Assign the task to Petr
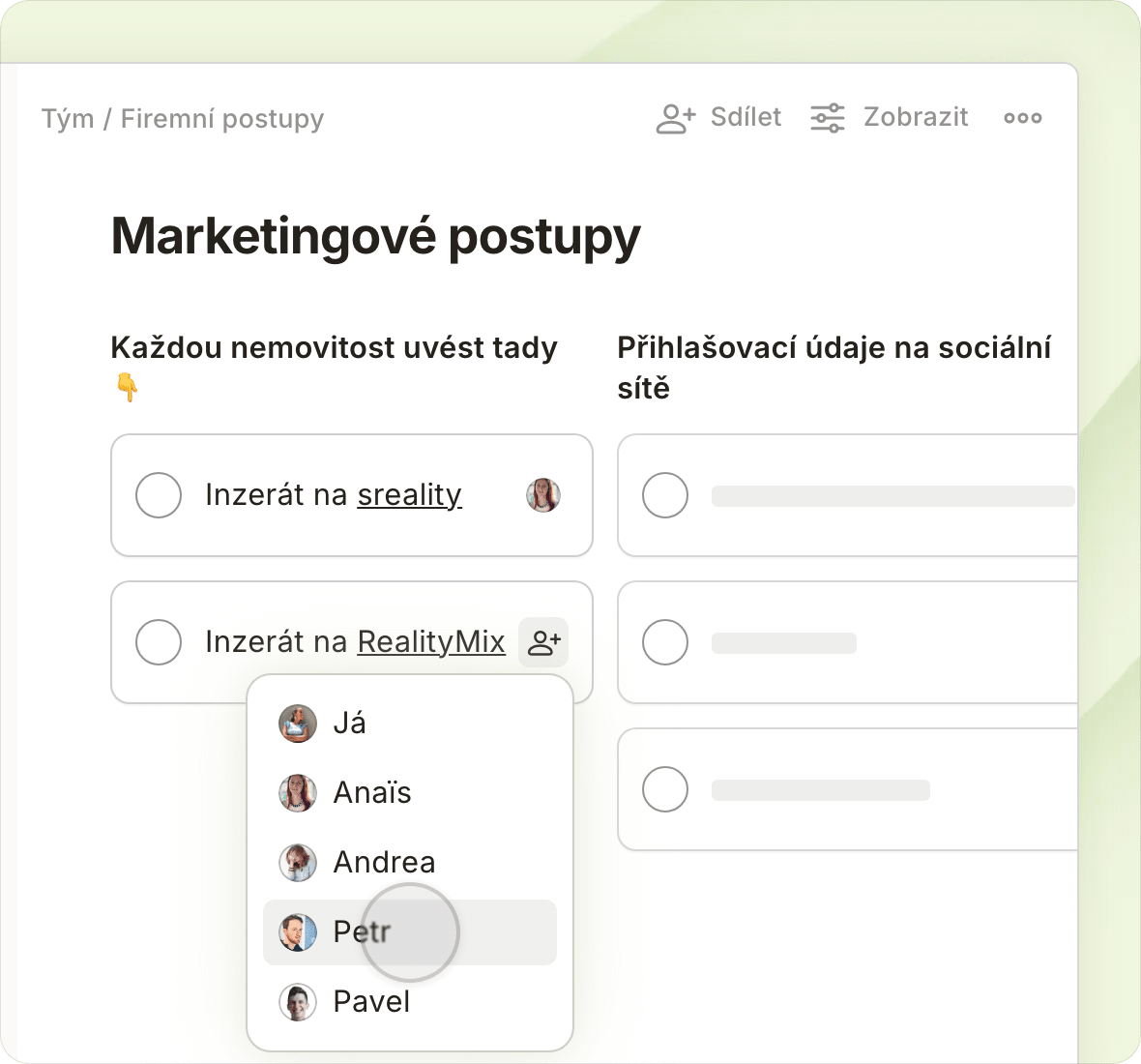 coord(362,932)
